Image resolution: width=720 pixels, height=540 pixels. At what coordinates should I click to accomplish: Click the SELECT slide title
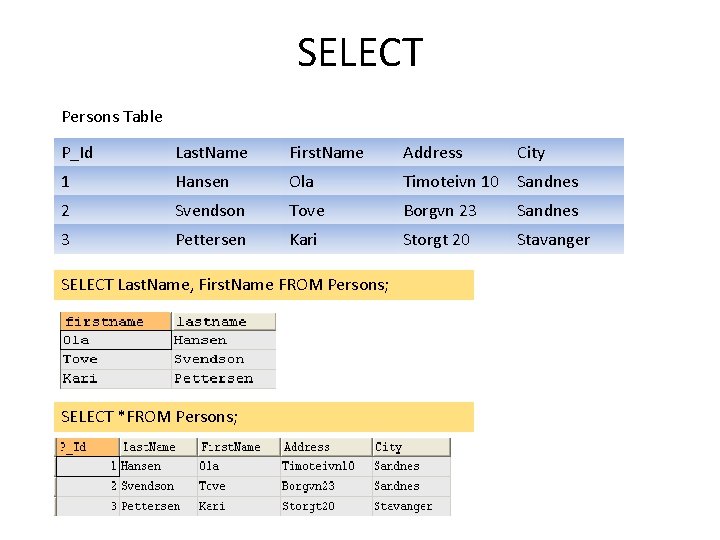360,52
